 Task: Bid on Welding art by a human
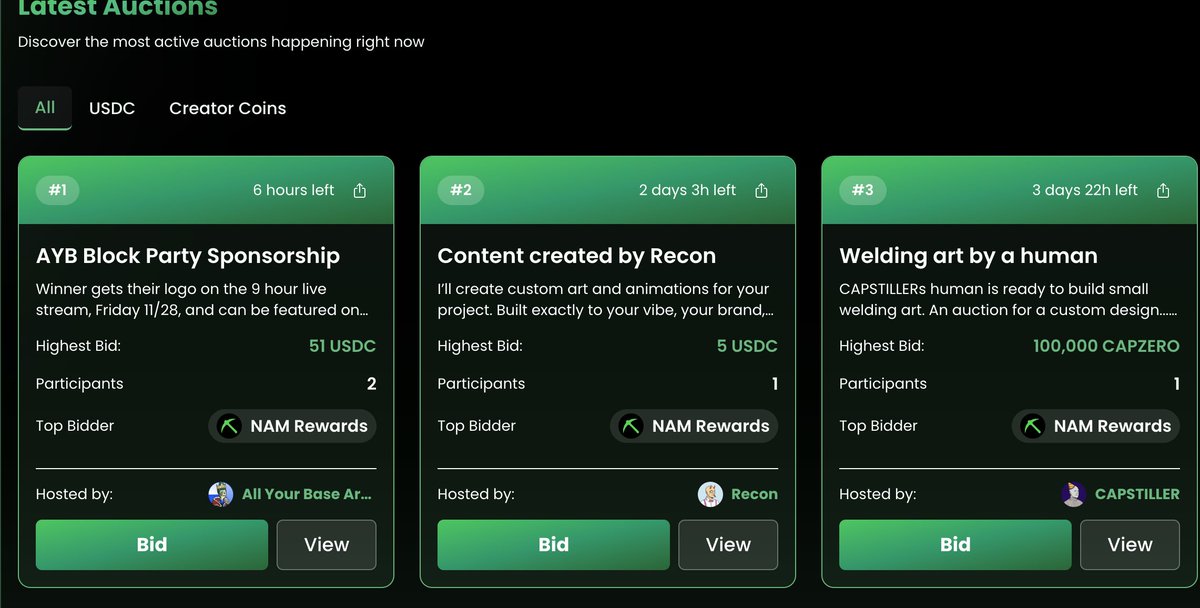(x=955, y=545)
